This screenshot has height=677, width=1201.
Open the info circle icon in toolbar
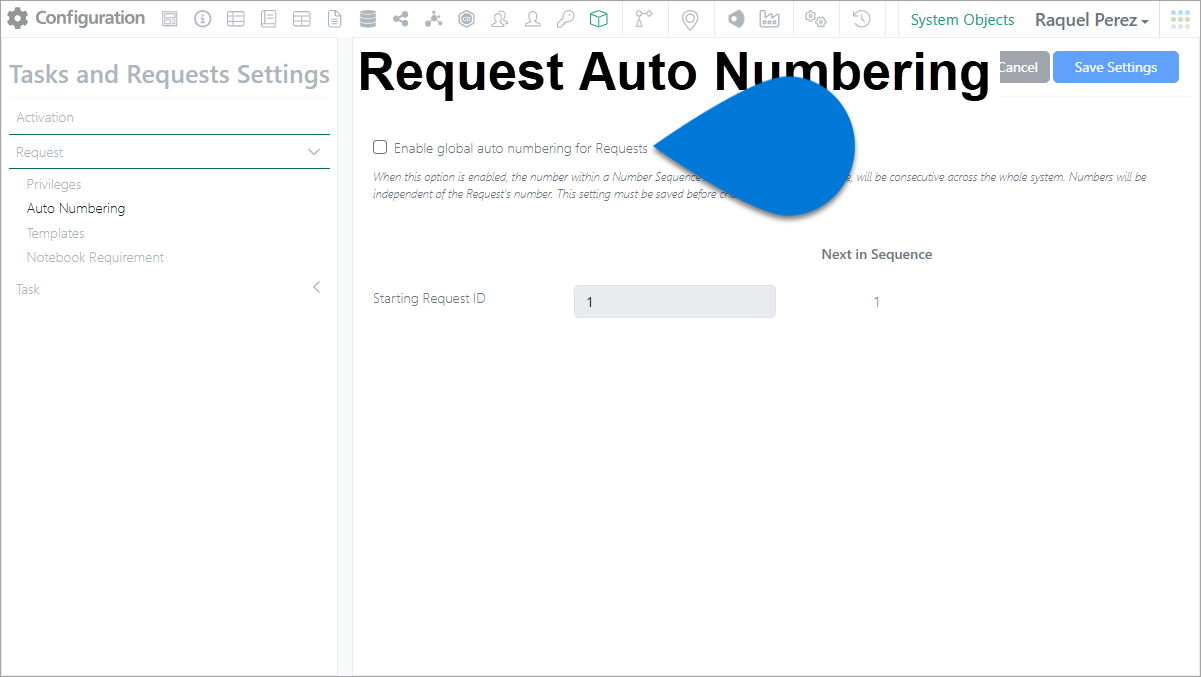(202, 19)
